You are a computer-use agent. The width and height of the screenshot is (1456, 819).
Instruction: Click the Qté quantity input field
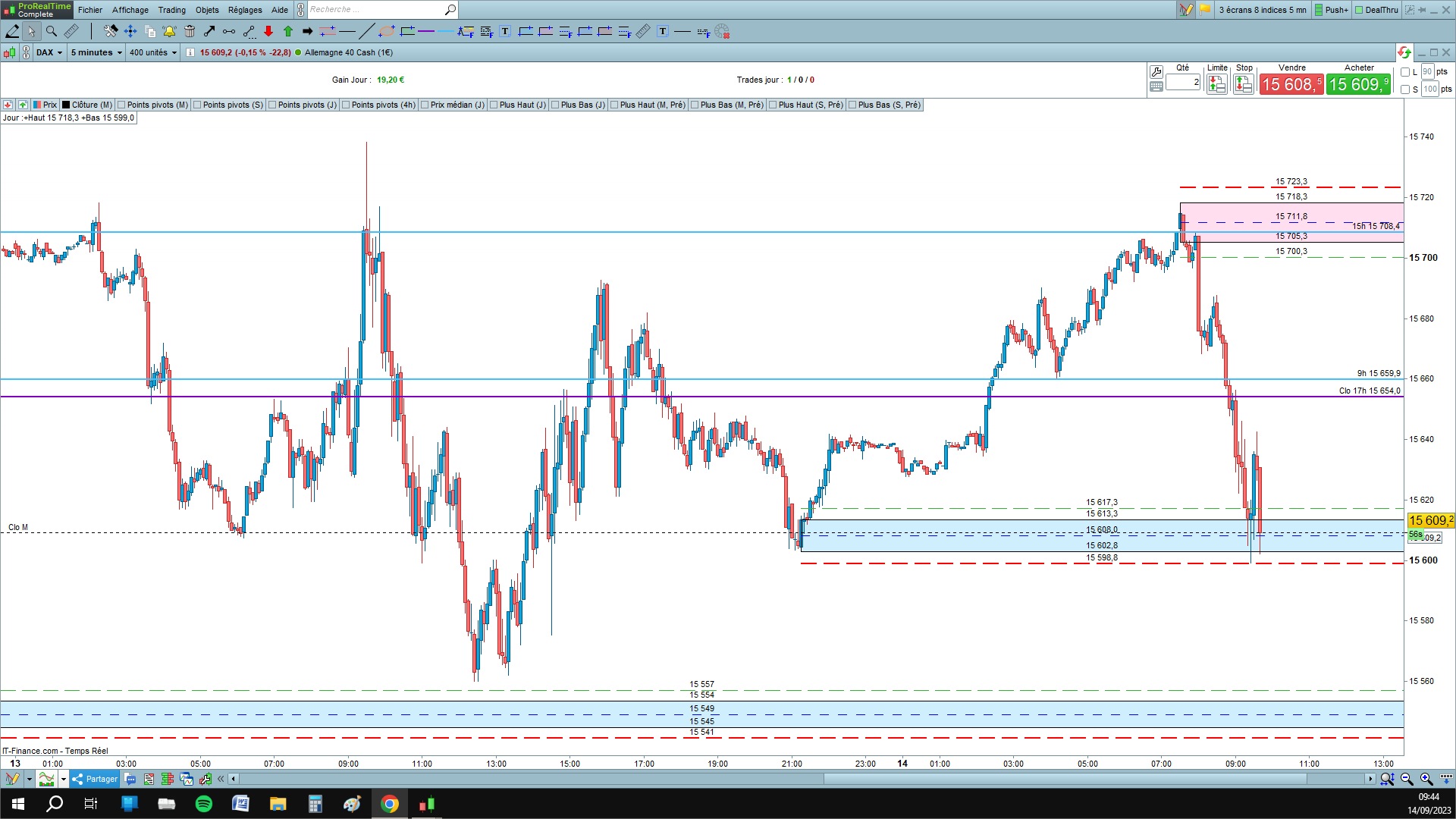[x=1183, y=82]
